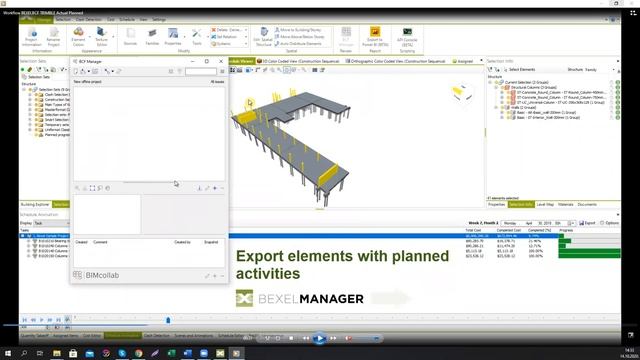The width and height of the screenshot is (640, 360).
Task: Click the progress bar of first task row
Action: pyautogui.click(x=589, y=236)
